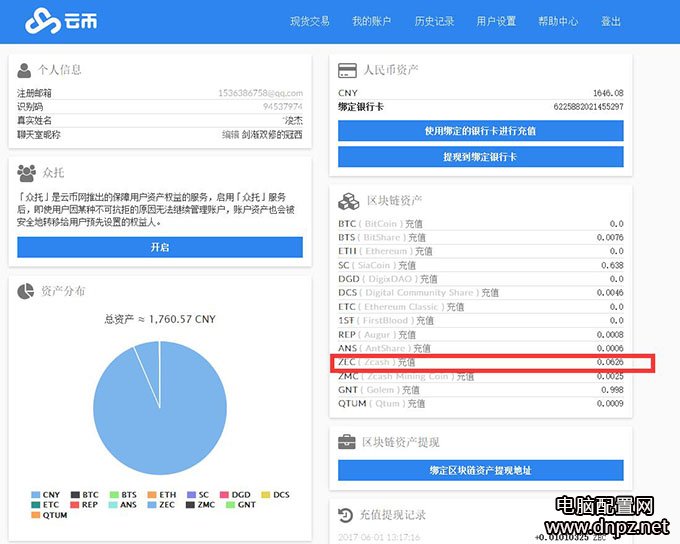The width and height of the screenshot is (680, 544).
Task: Click the GNT balance 0.998
Action: [612, 390]
